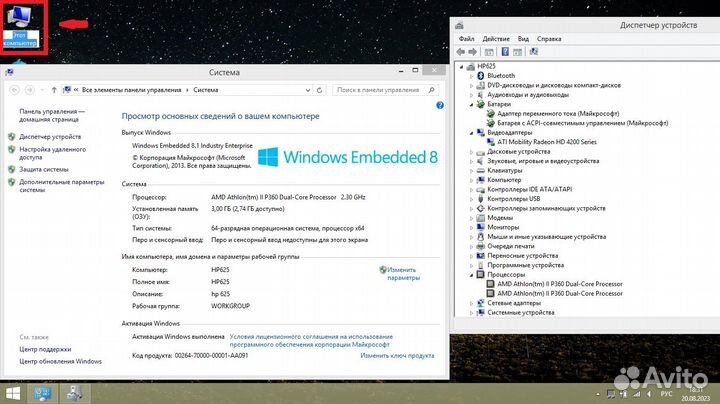This screenshot has height=404, width=720.
Task: Click the search magnifier in control panel search
Action: pyautogui.click(x=431, y=90)
